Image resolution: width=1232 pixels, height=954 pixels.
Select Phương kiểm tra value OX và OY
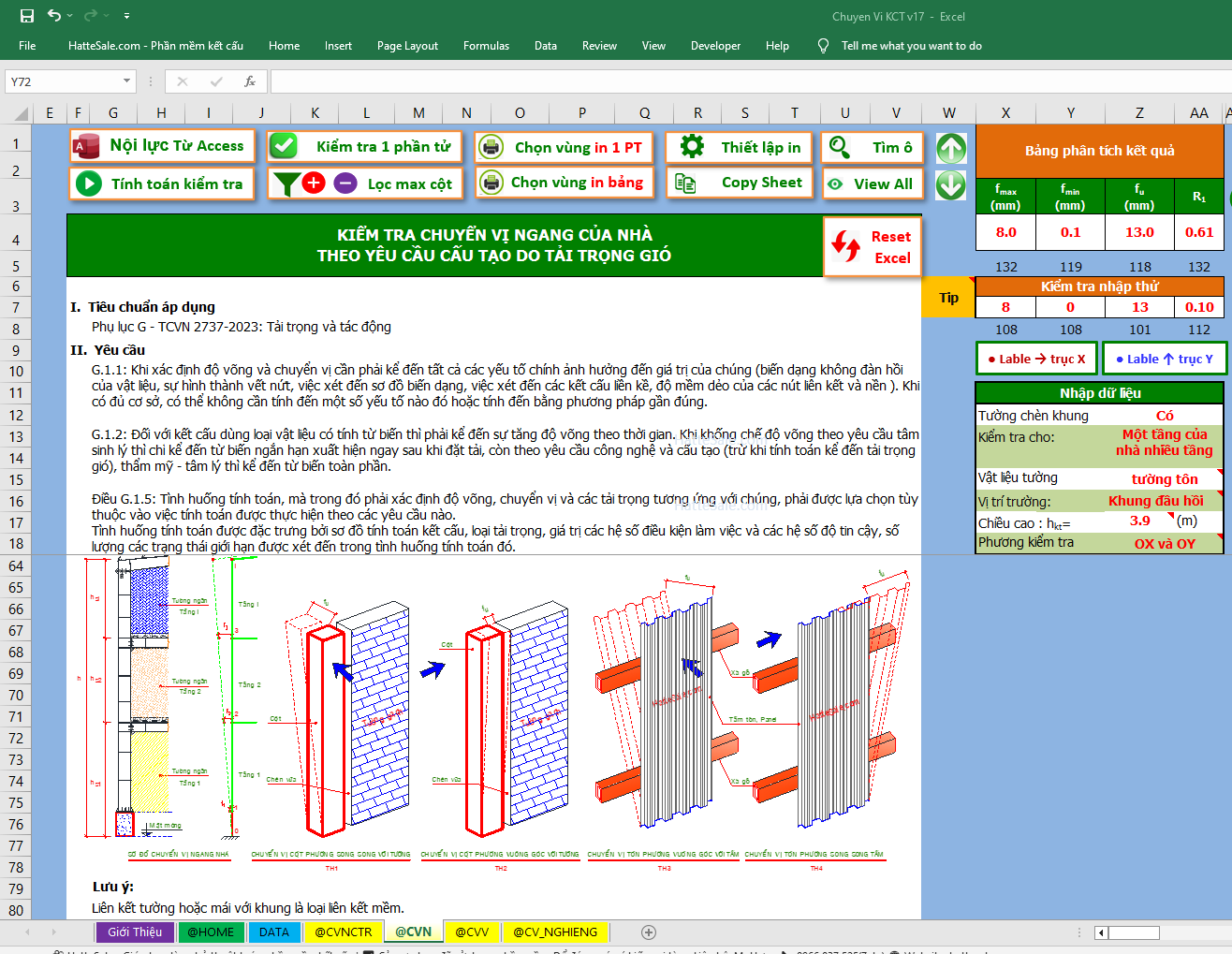point(1165,543)
